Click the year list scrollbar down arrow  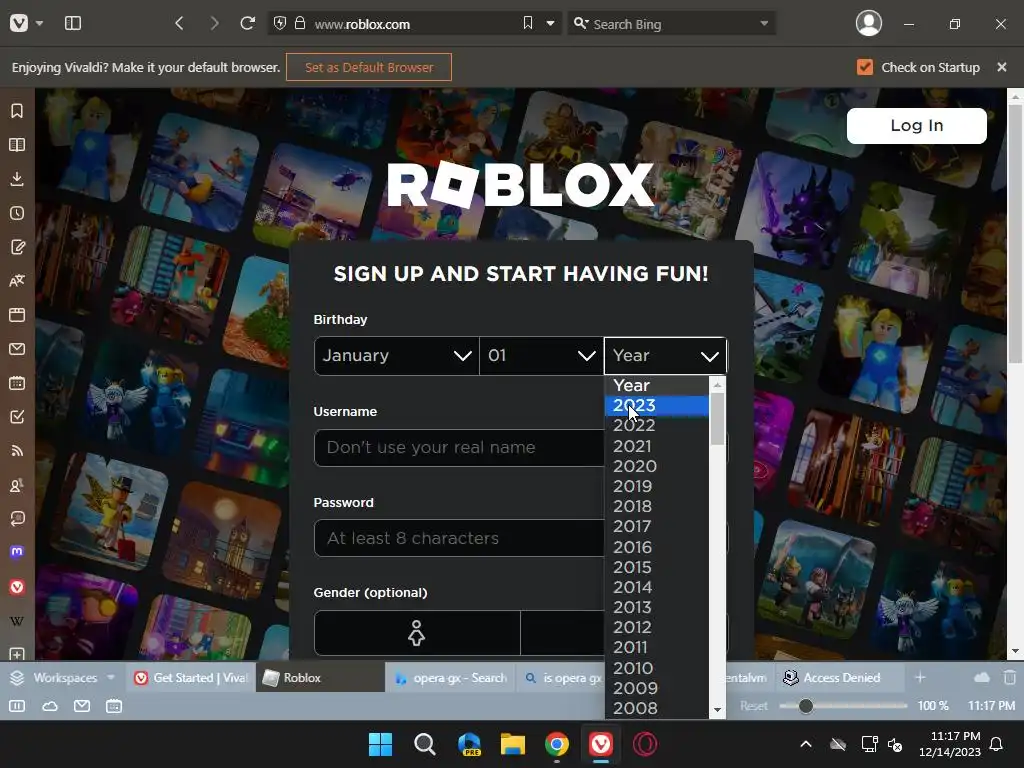coord(718,710)
